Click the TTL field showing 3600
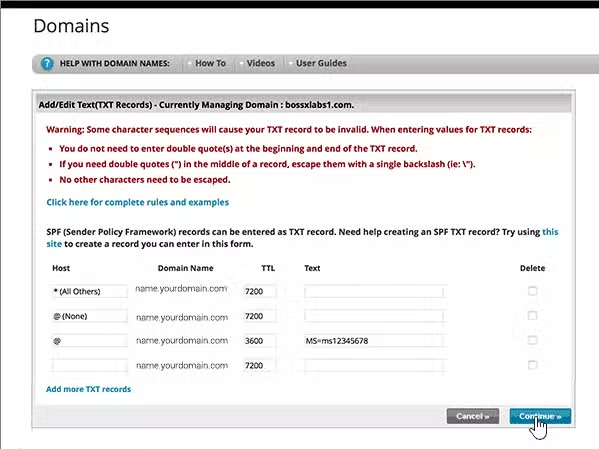Viewport: 599px width, 449px height. 259,341
